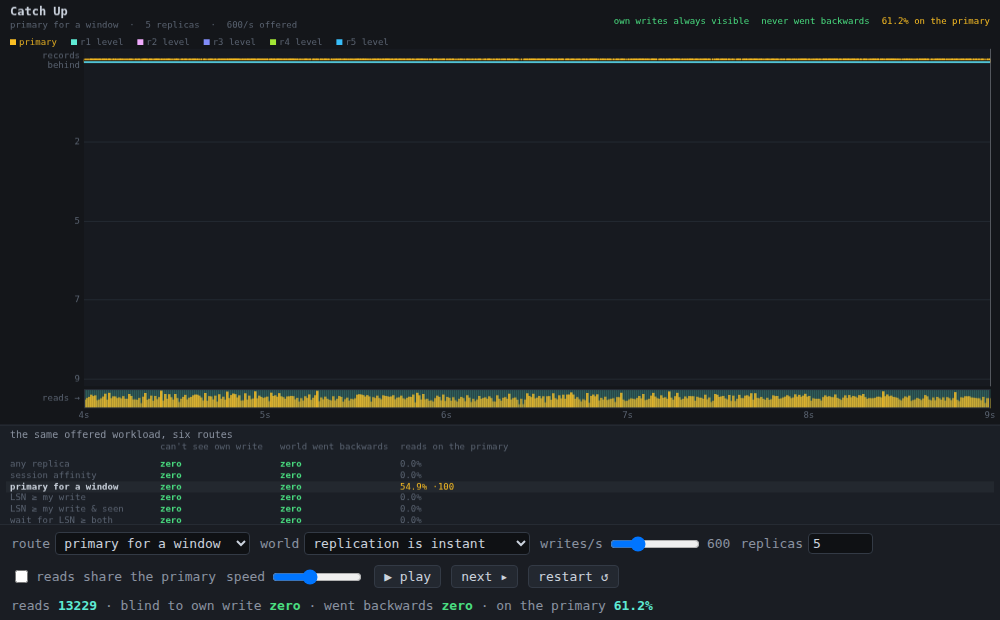This screenshot has height=620, width=1000.
Task: Click the primary legend color swatch
Action: 13,42
